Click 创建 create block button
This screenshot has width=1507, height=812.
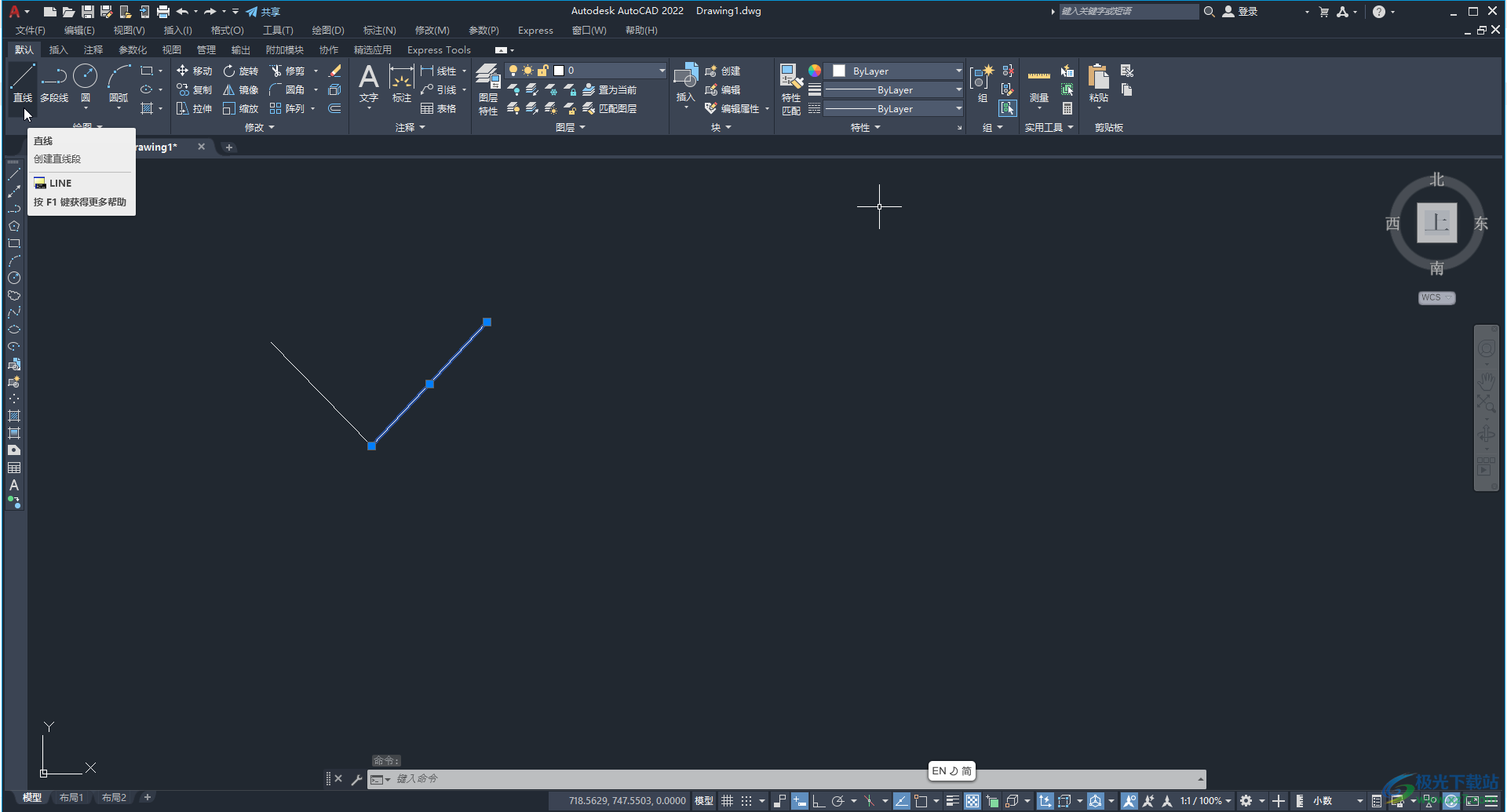click(x=722, y=71)
